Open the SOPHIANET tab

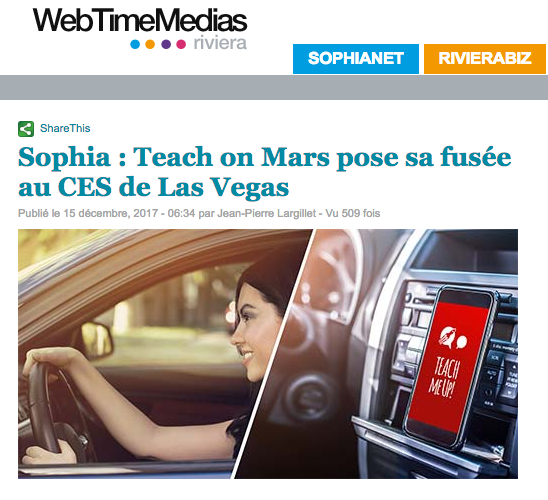pyautogui.click(x=356, y=59)
